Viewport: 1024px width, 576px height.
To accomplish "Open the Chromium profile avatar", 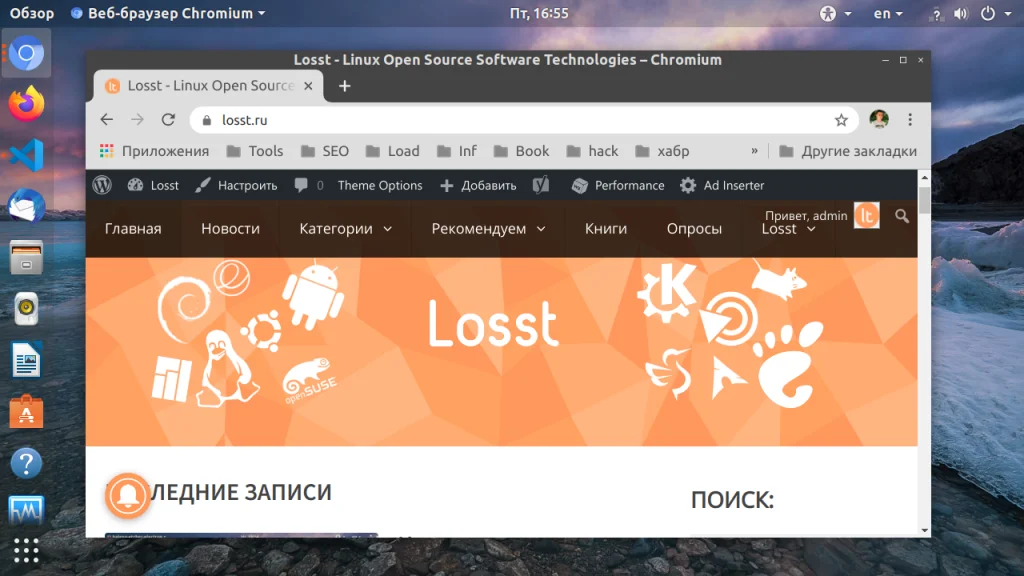I will (x=879, y=119).
